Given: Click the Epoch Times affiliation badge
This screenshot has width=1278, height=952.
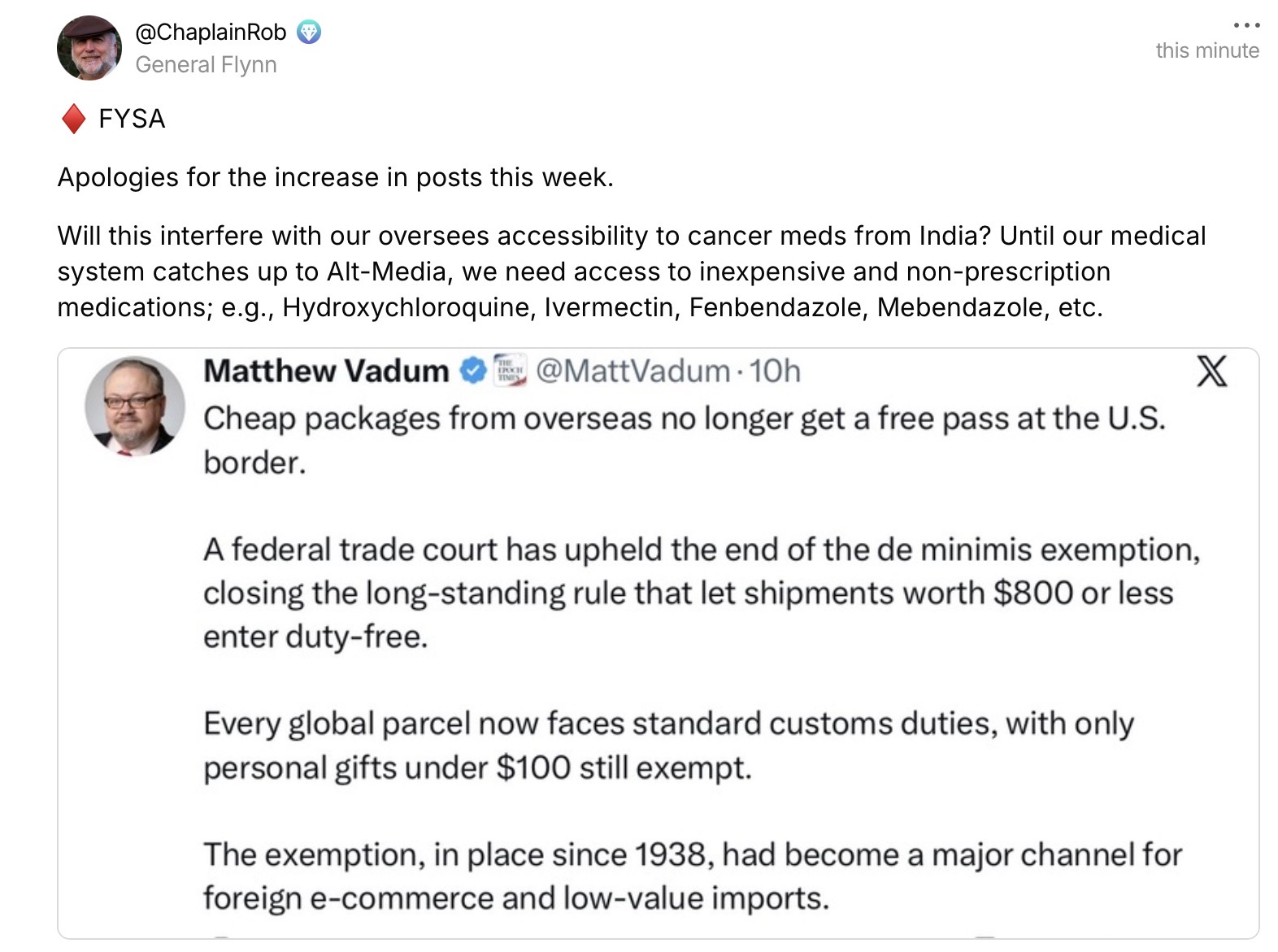Looking at the screenshot, I should [x=510, y=370].
